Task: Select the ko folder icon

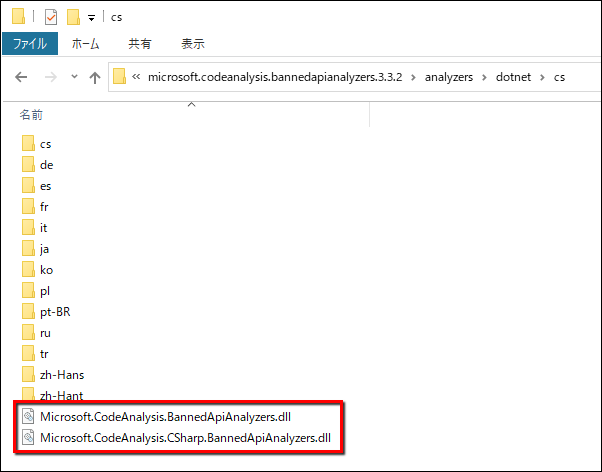Action: pos(28,270)
